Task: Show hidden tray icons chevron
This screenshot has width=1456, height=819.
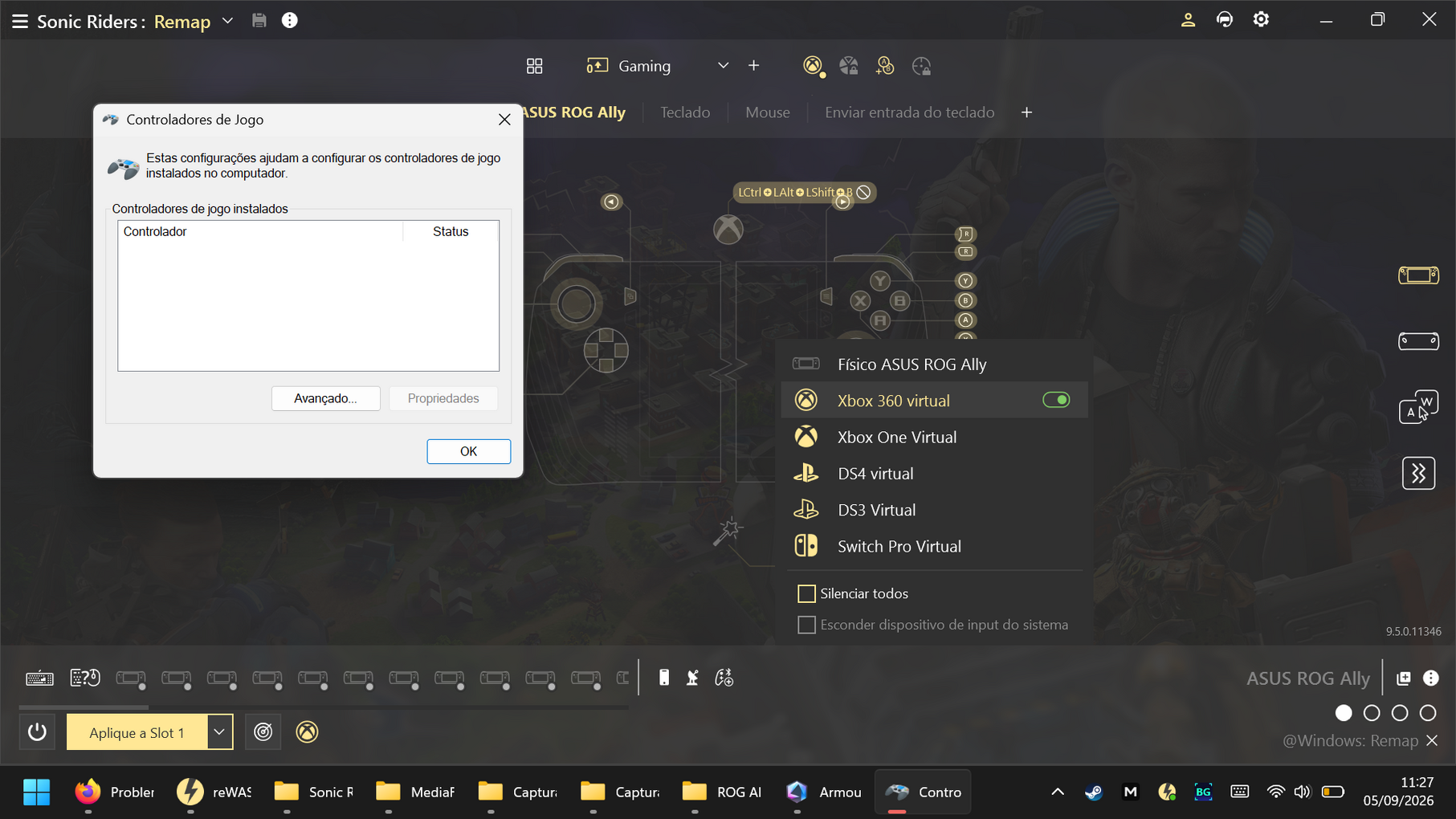Action: point(1058,792)
